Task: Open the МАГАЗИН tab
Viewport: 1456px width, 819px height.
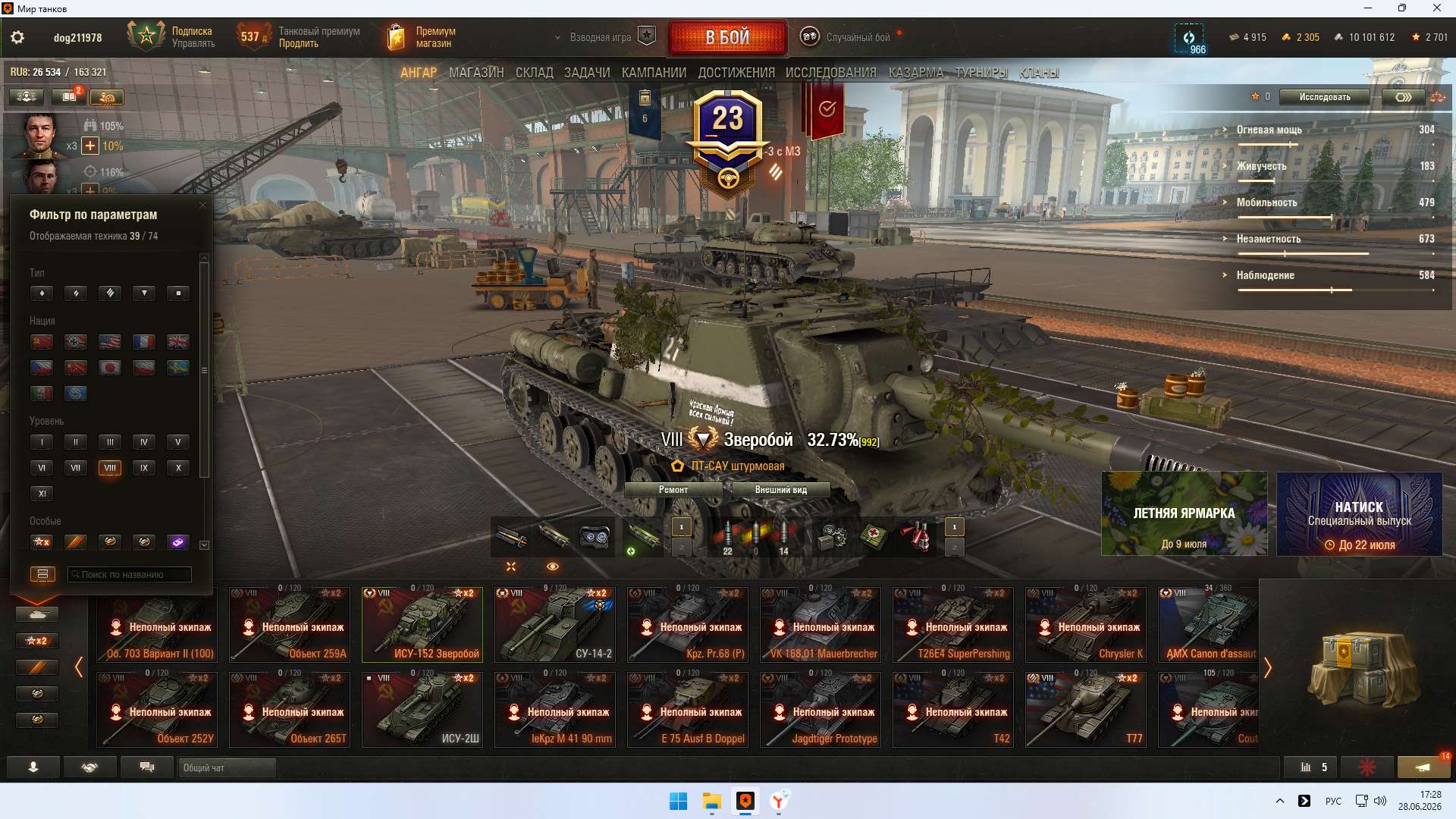Action: click(x=476, y=73)
